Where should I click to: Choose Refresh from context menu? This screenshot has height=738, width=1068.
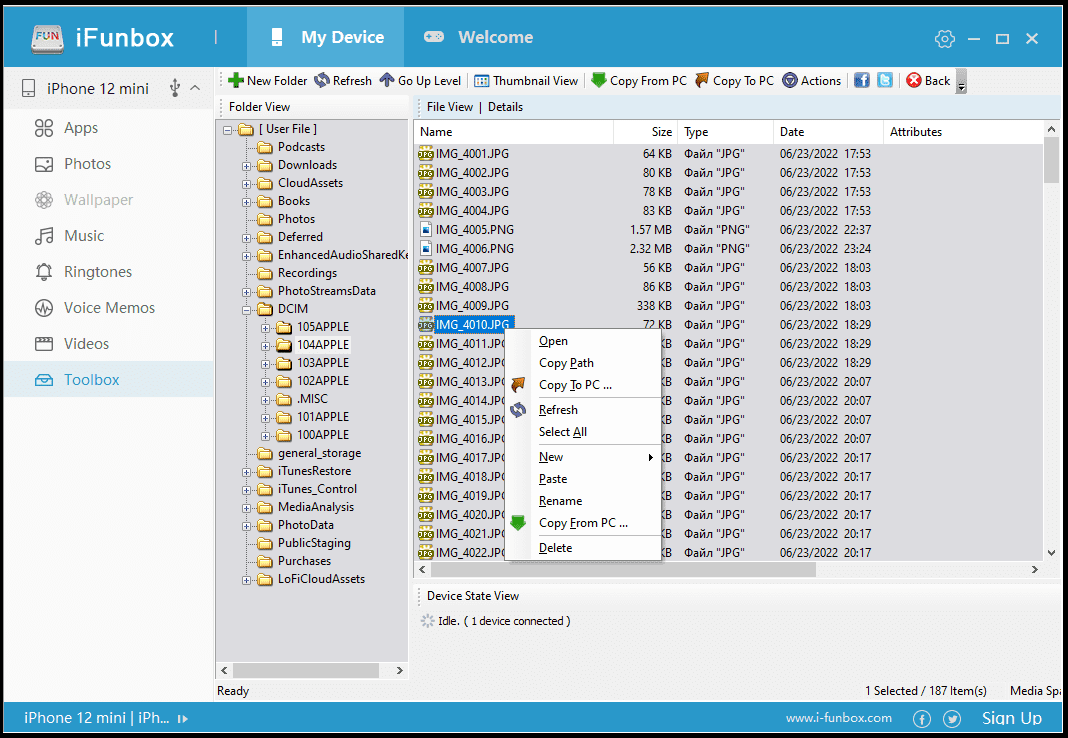[583, 410]
